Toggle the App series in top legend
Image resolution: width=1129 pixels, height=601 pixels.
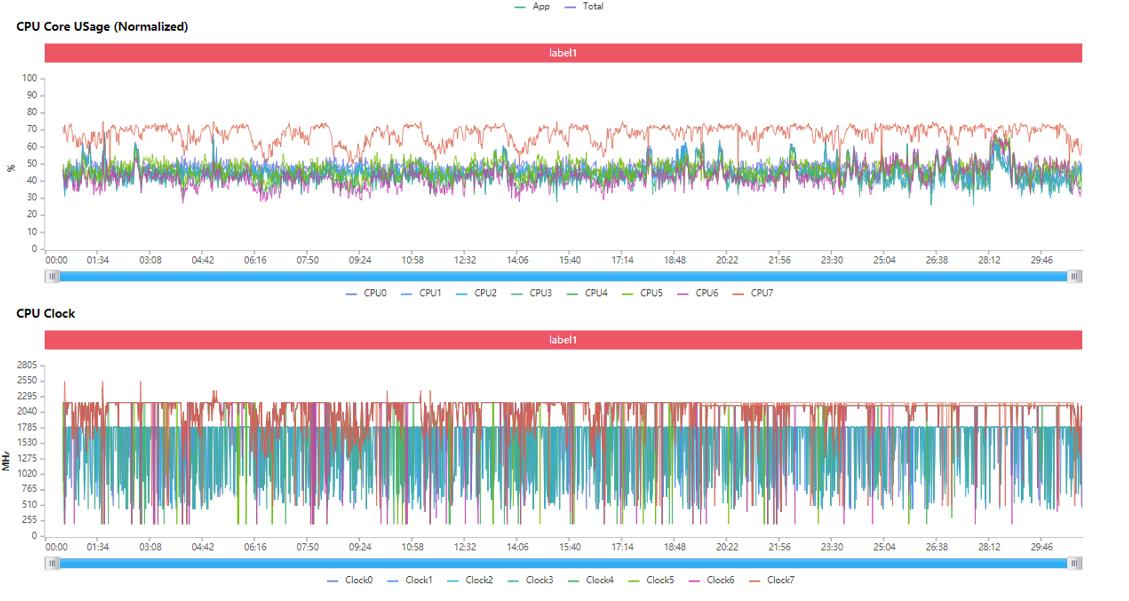pyautogui.click(x=532, y=7)
